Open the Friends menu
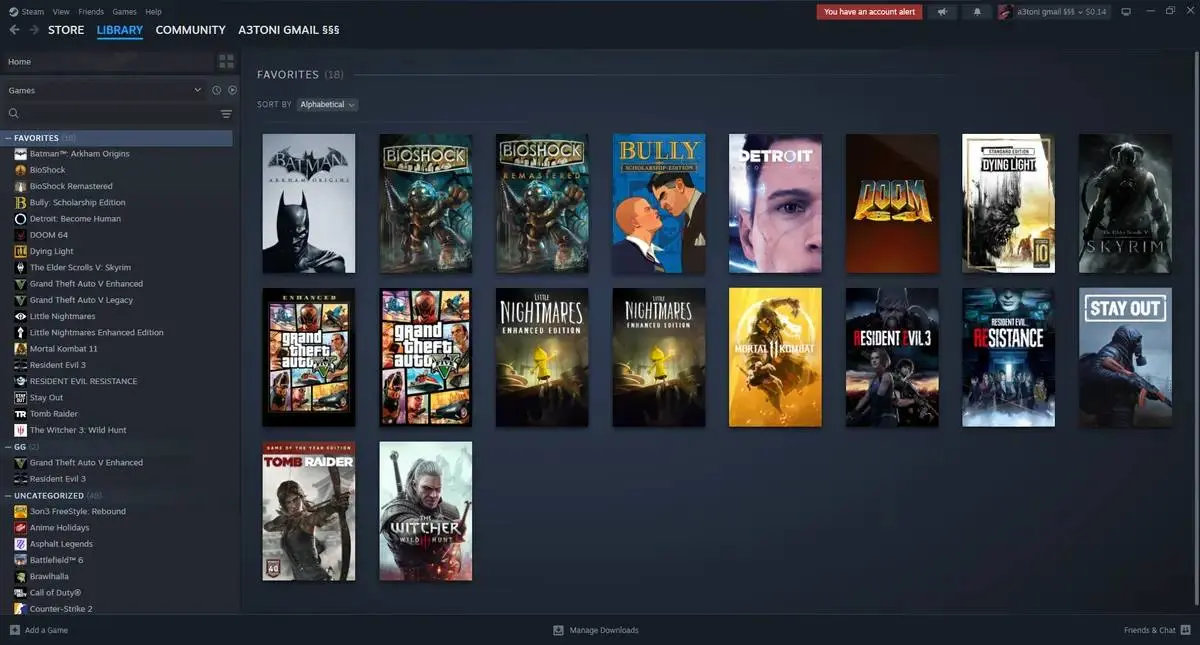The height and width of the screenshot is (645, 1200). [91, 12]
